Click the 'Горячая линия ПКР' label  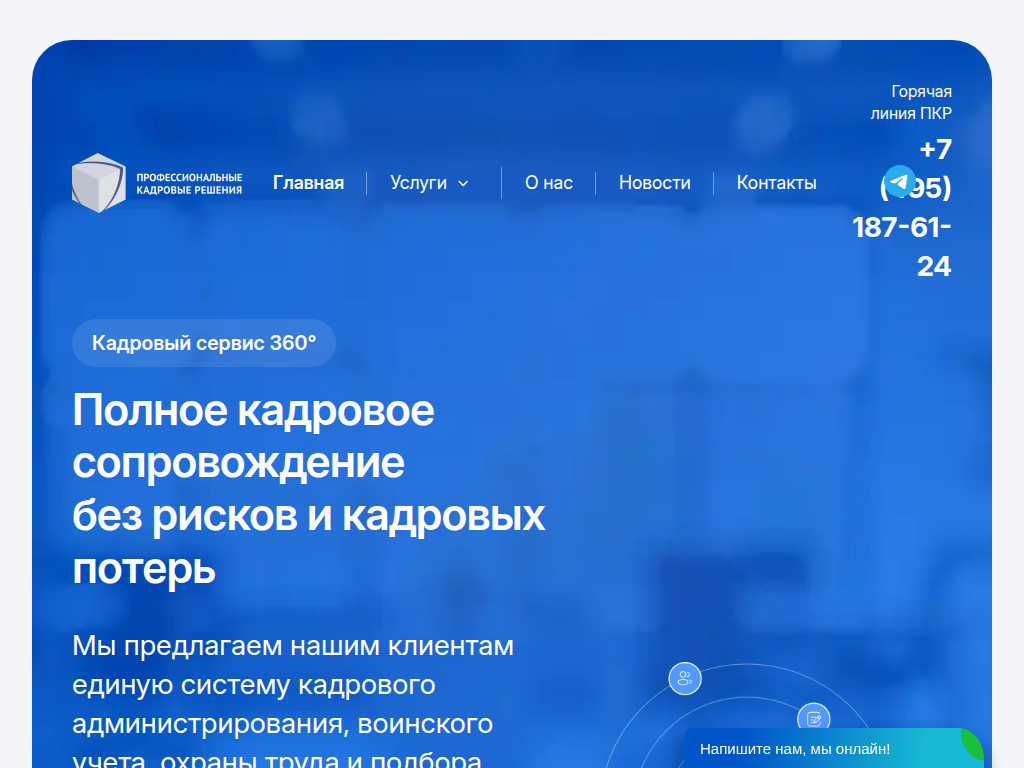coord(911,102)
